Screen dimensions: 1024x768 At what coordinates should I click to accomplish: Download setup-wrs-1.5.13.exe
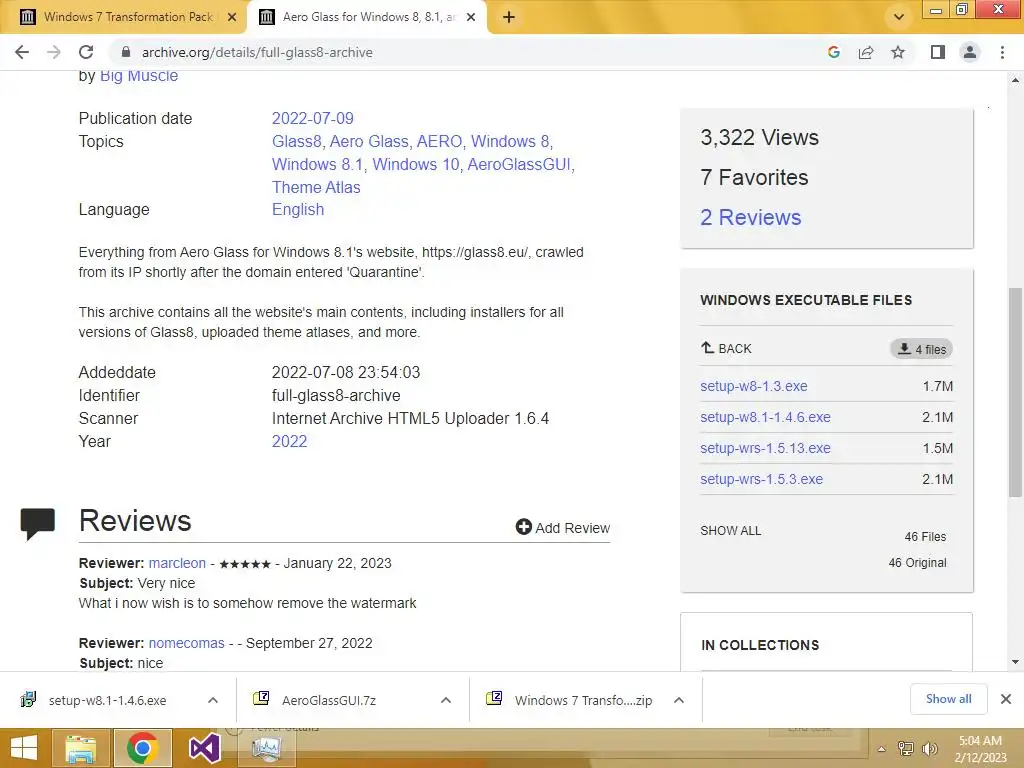point(765,448)
